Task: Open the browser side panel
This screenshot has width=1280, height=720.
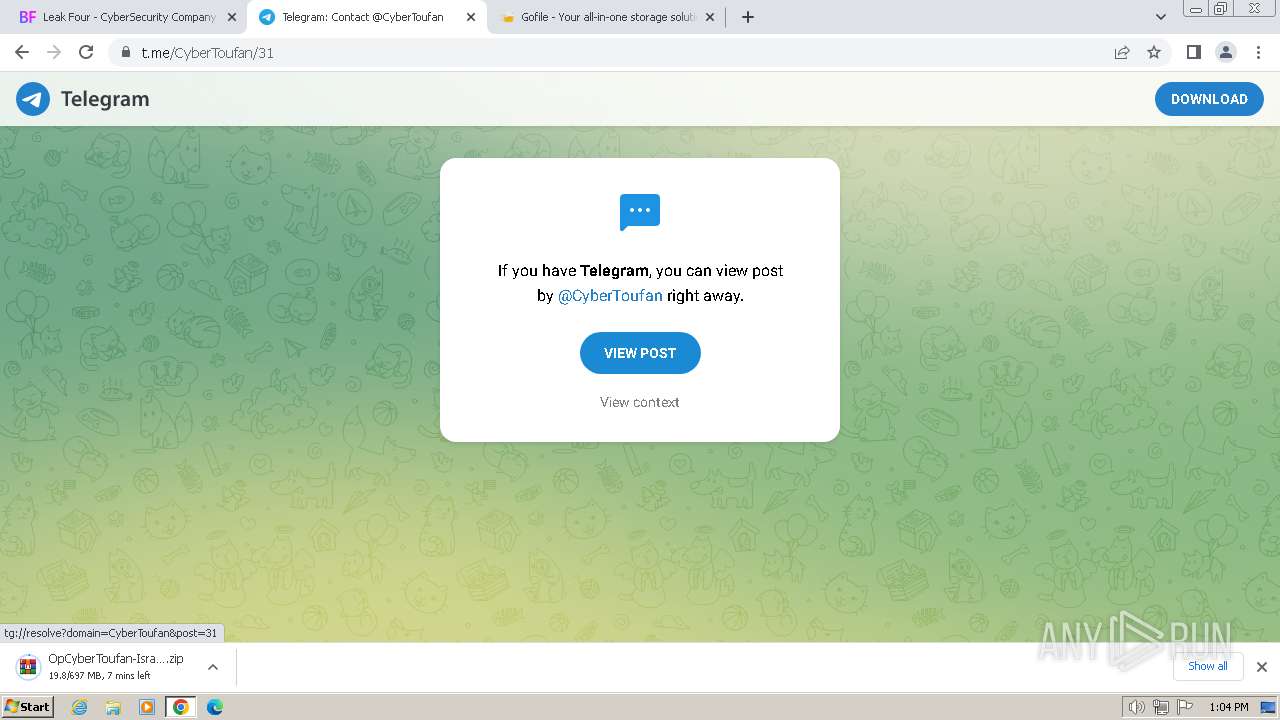Action: click(1193, 52)
